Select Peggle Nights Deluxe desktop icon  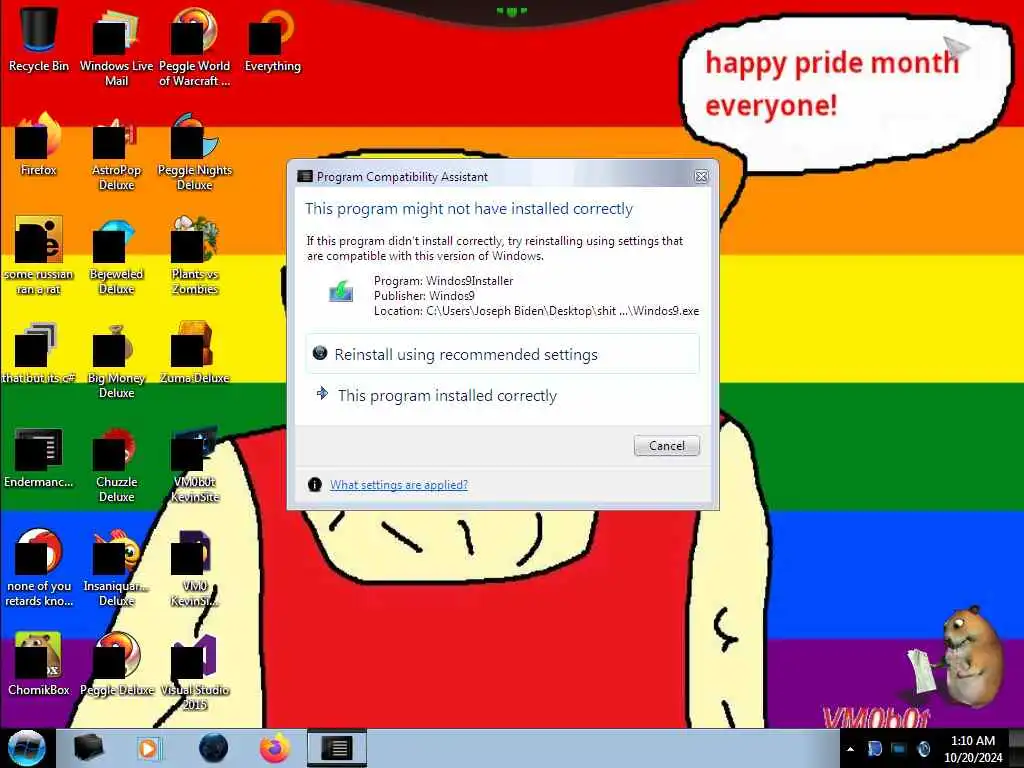coord(195,152)
